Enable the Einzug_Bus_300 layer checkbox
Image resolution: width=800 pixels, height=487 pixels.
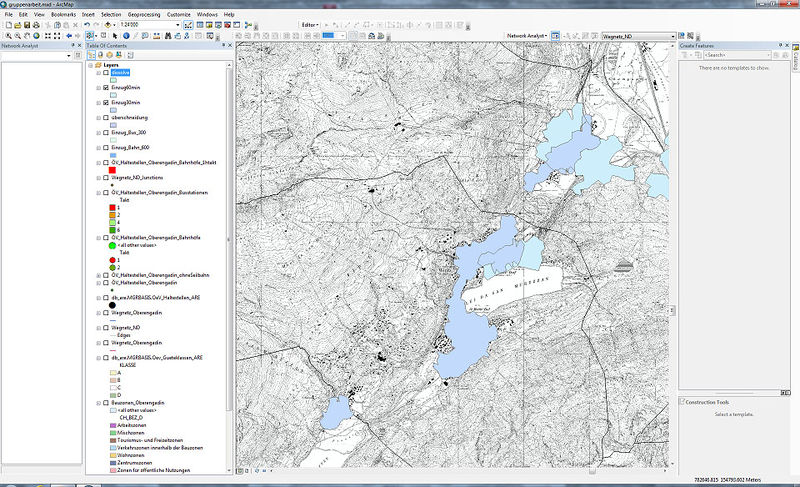[106, 132]
